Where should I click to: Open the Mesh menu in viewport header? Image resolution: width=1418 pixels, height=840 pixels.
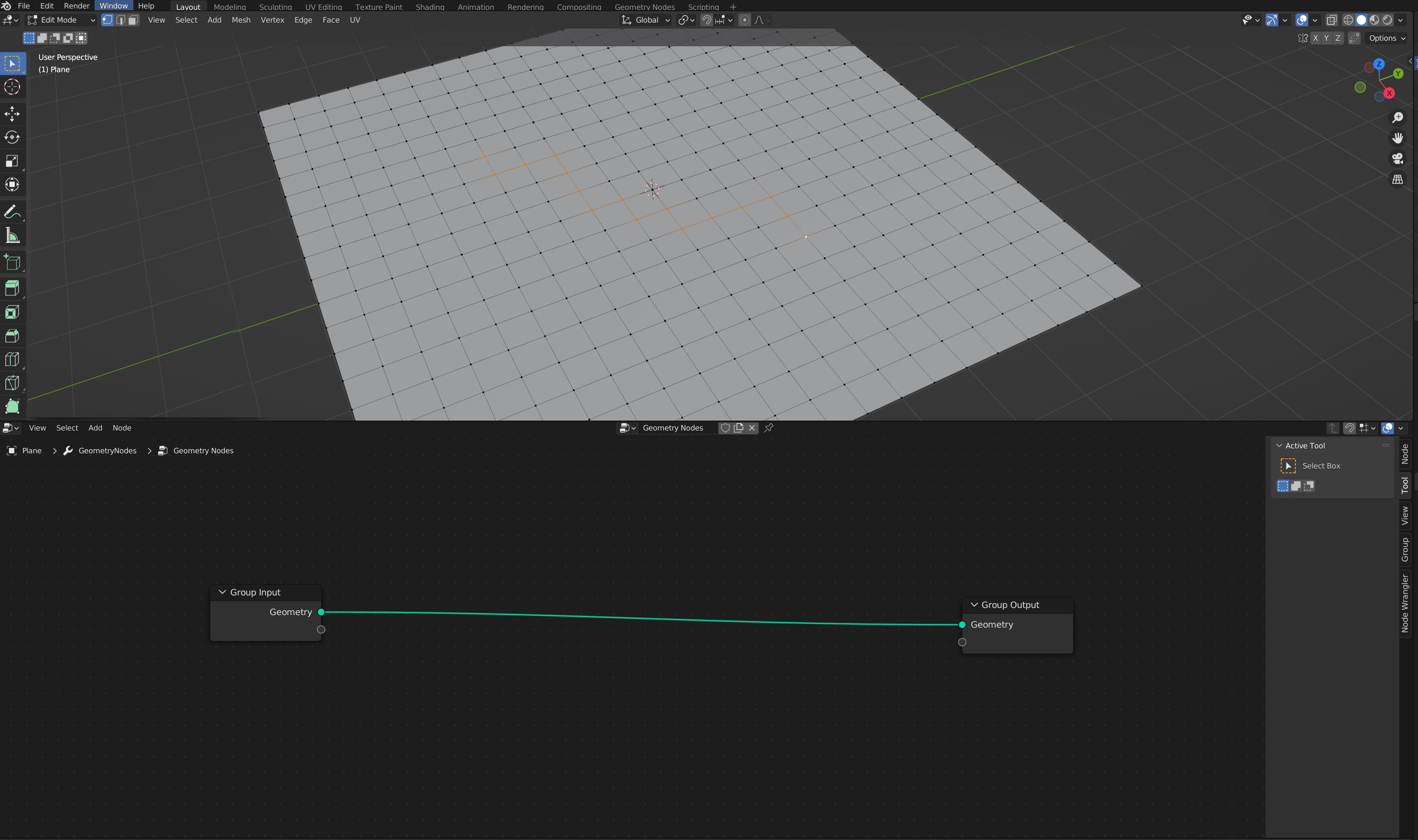click(x=241, y=20)
